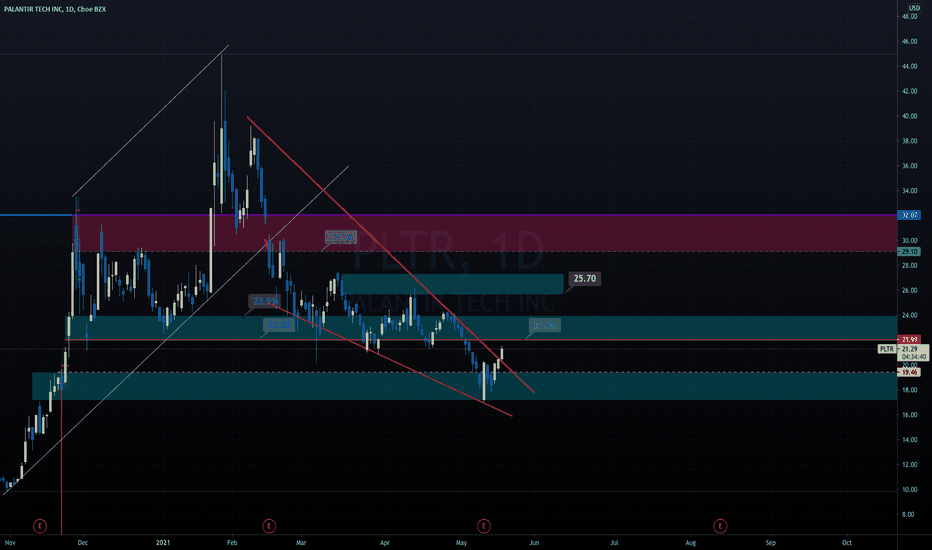Click the Dec label on time axis
Image resolution: width=932 pixels, height=550 pixels.
coord(83,542)
